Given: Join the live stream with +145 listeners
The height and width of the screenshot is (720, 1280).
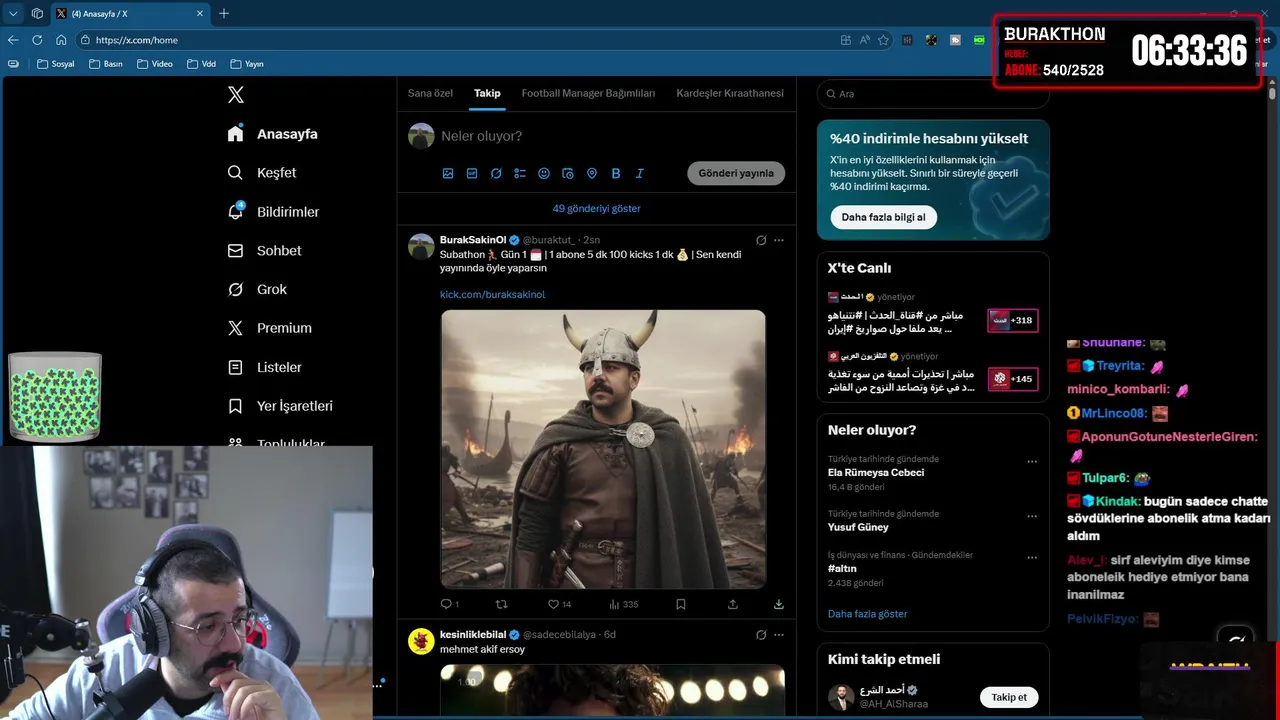Looking at the screenshot, I should coord(1012,379).
